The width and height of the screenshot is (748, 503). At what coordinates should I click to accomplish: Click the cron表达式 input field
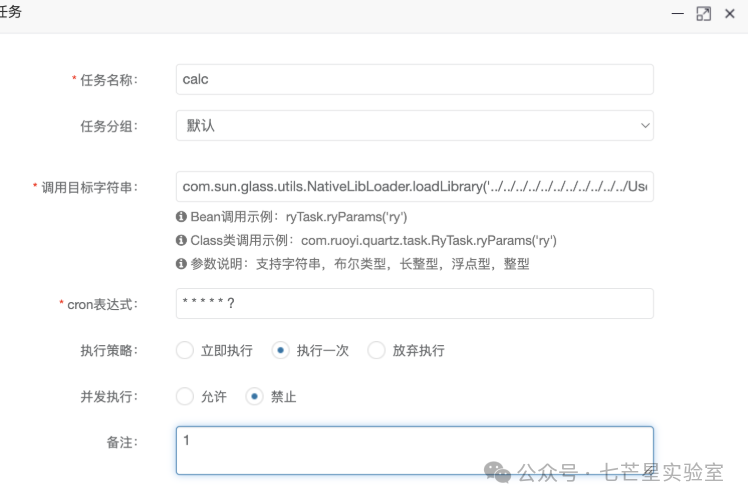click(x=415, y=304)
